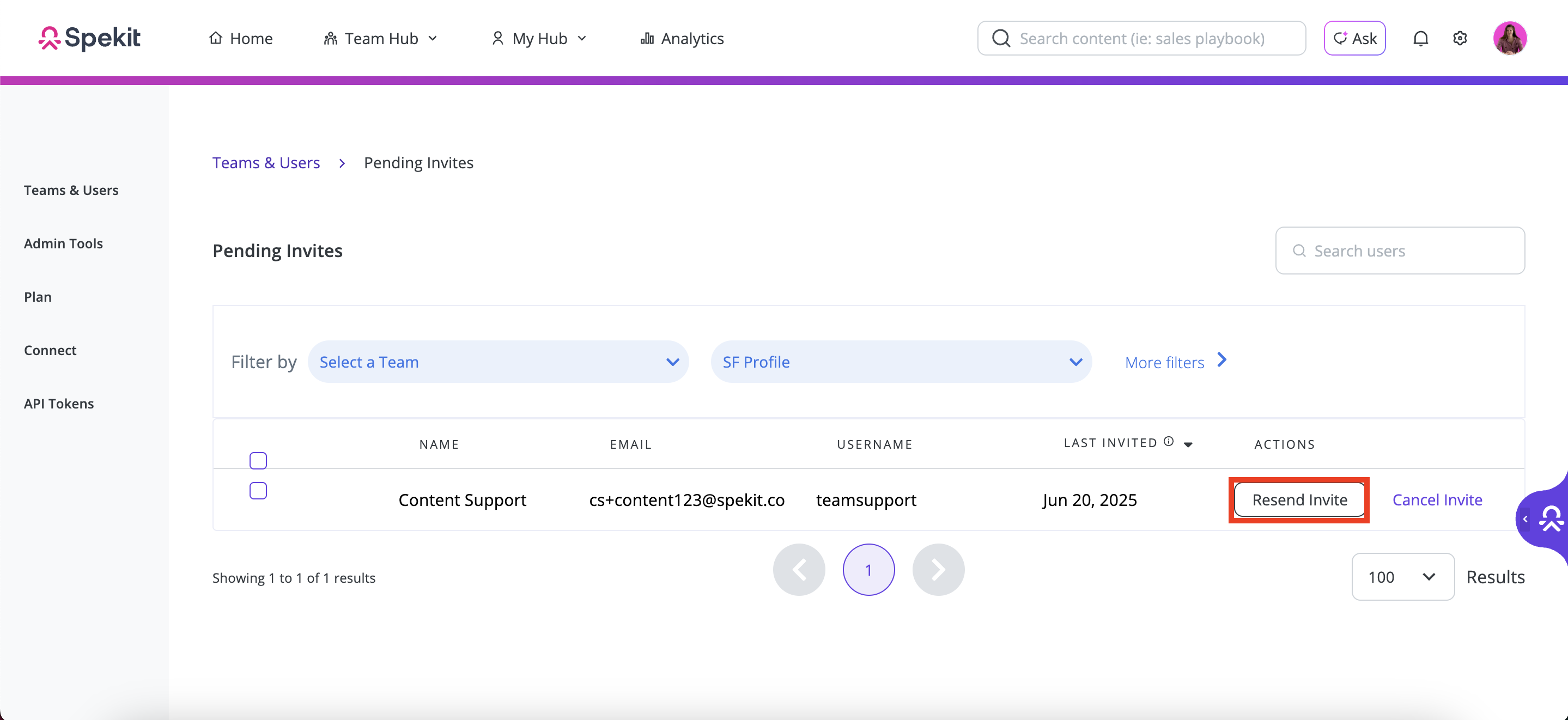Go to previous page arrow
The image size is (1568, 720).
pos(799,570)
